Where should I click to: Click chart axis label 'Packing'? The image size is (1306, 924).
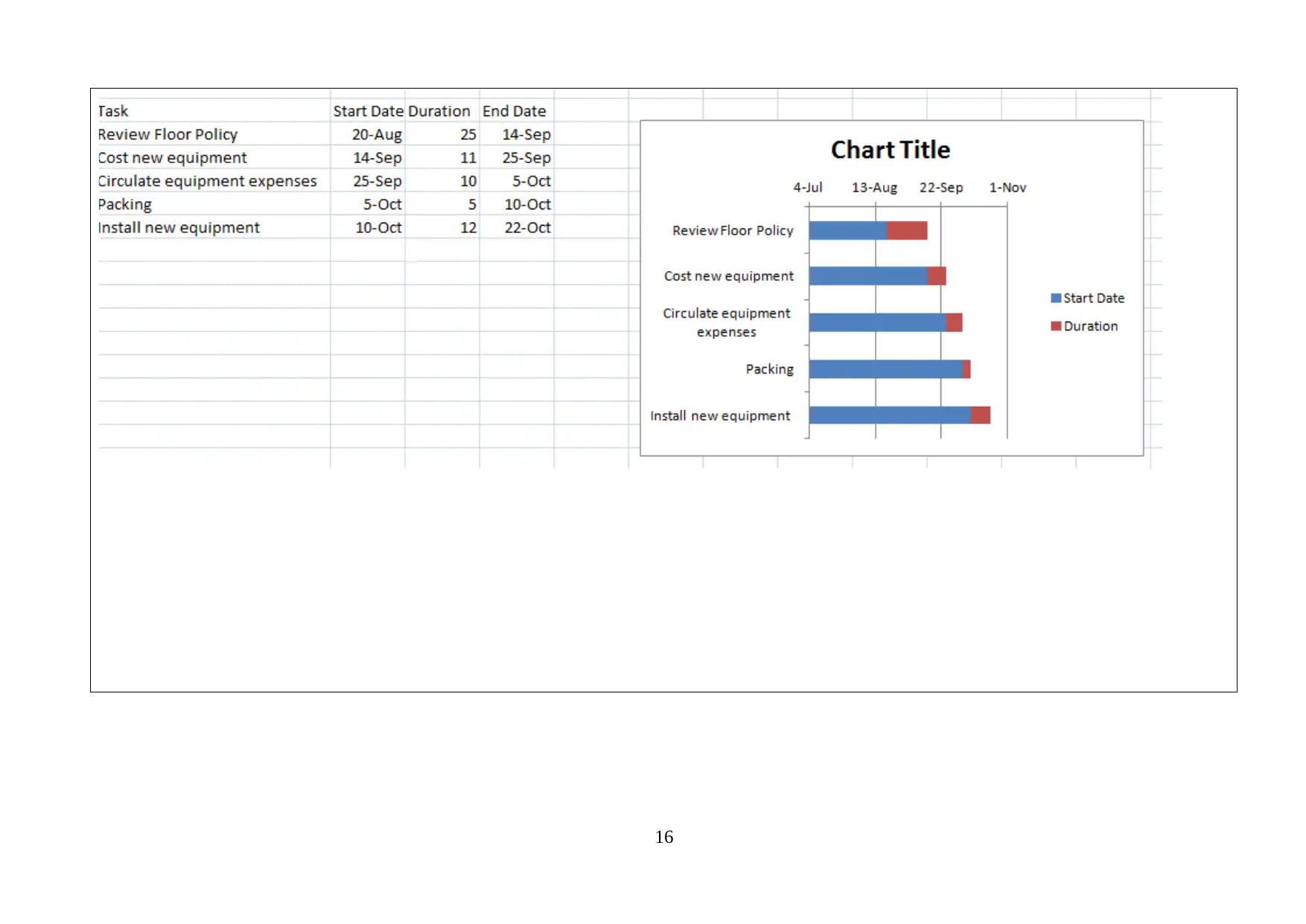(770, 369)
